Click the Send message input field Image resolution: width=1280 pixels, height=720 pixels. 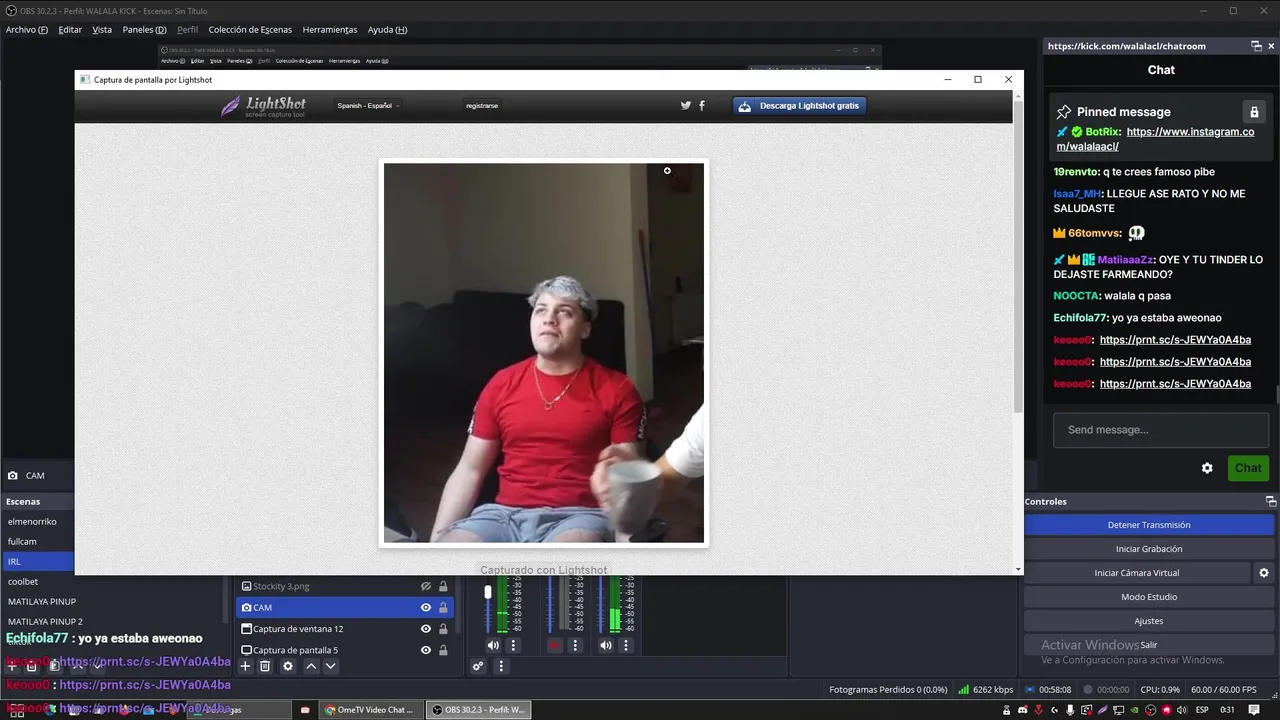pyautogui.click(x=1161, y=430)
